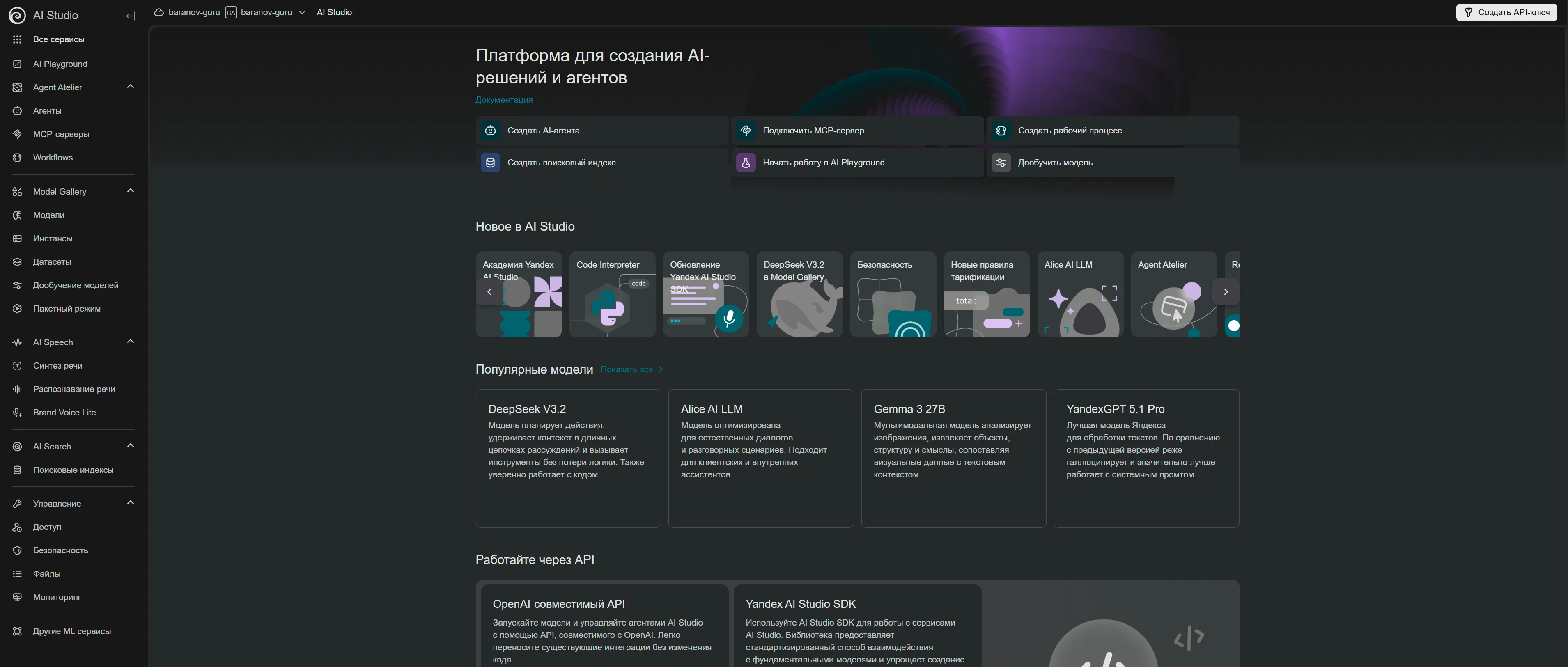Open the Документация link

[504, 100]
